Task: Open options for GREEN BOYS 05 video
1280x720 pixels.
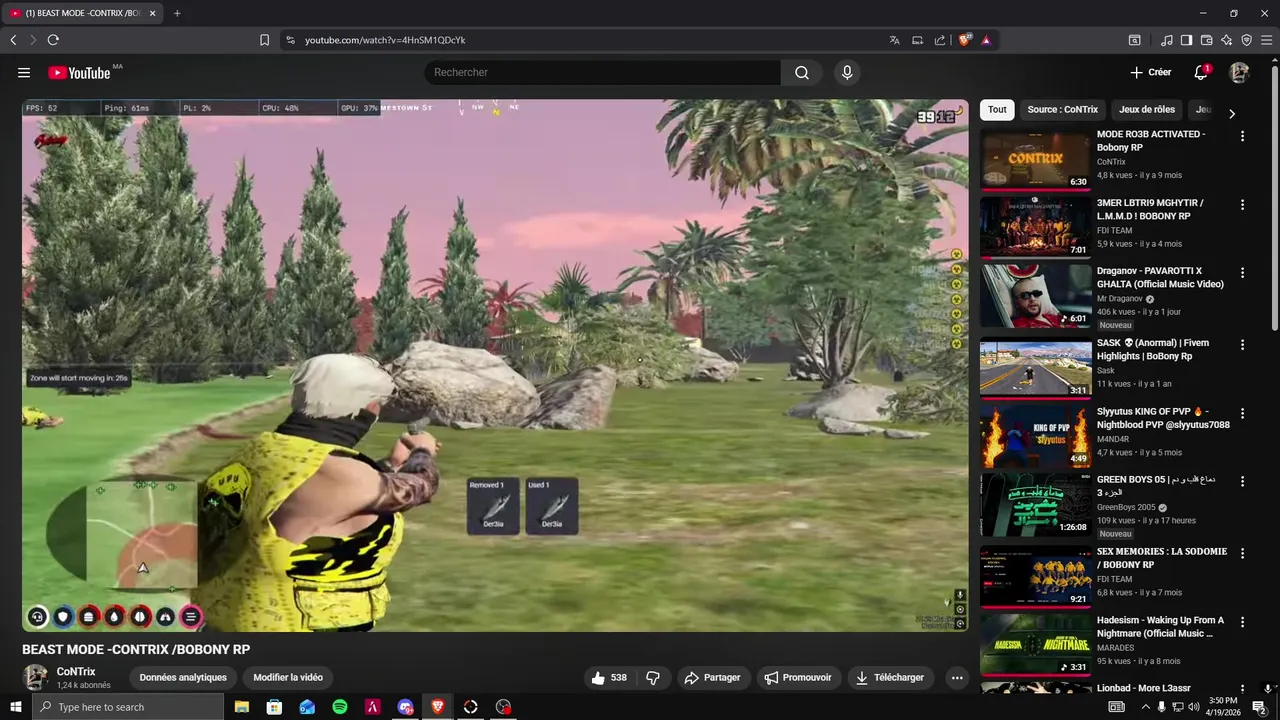Action: (x=1242, y=481)
